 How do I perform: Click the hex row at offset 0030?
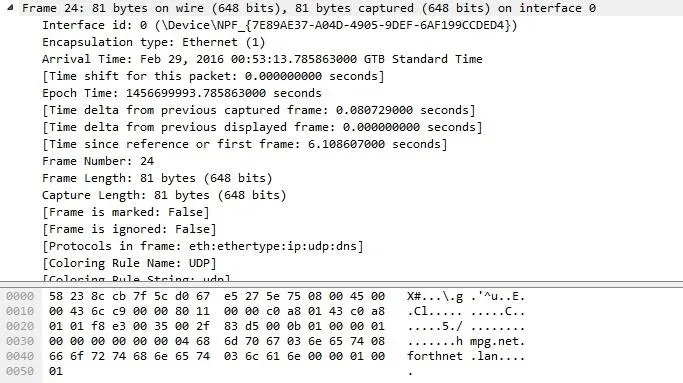pos(217,341)
